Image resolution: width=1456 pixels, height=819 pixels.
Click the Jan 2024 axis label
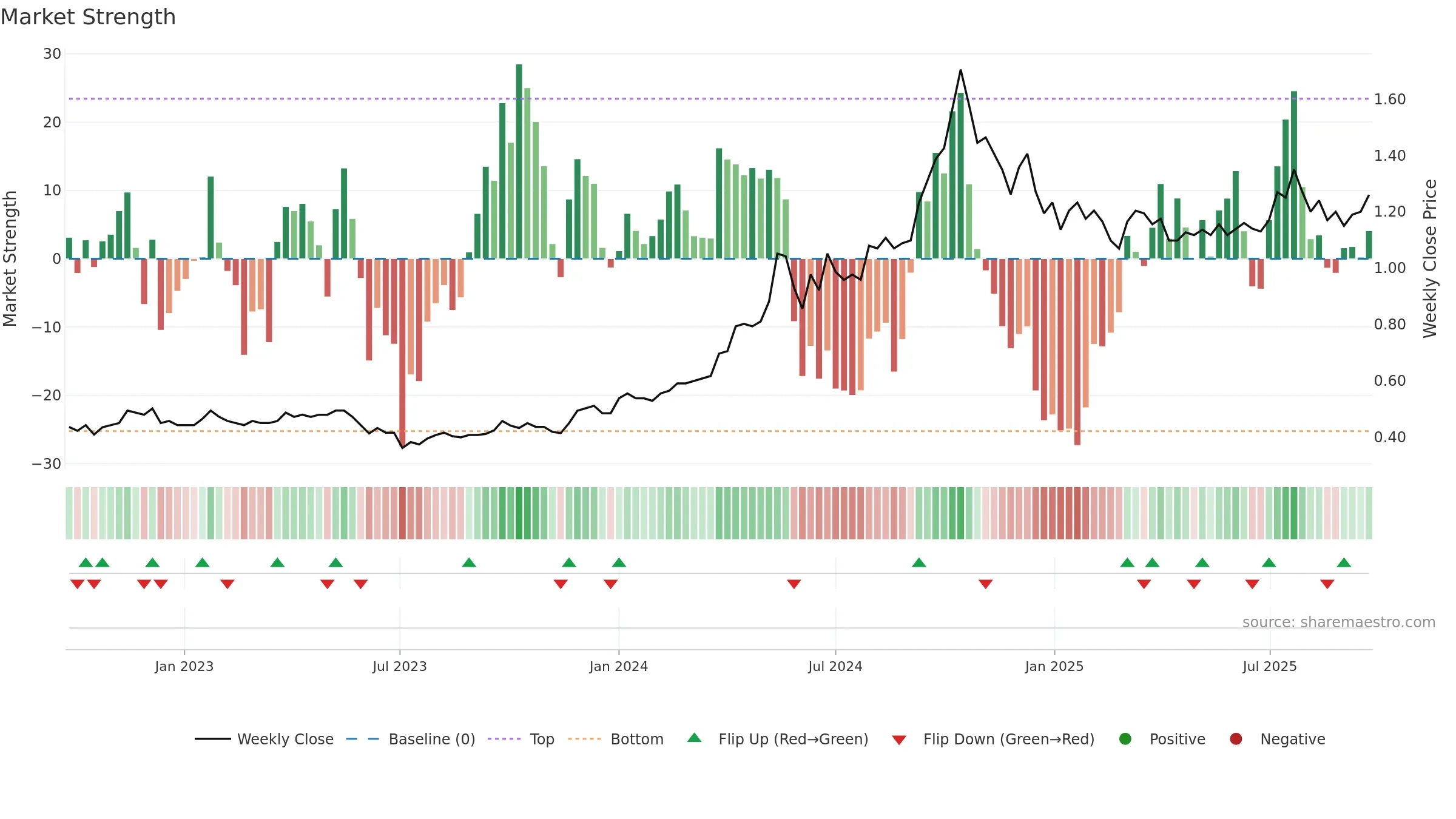click(x=619, y=666)
